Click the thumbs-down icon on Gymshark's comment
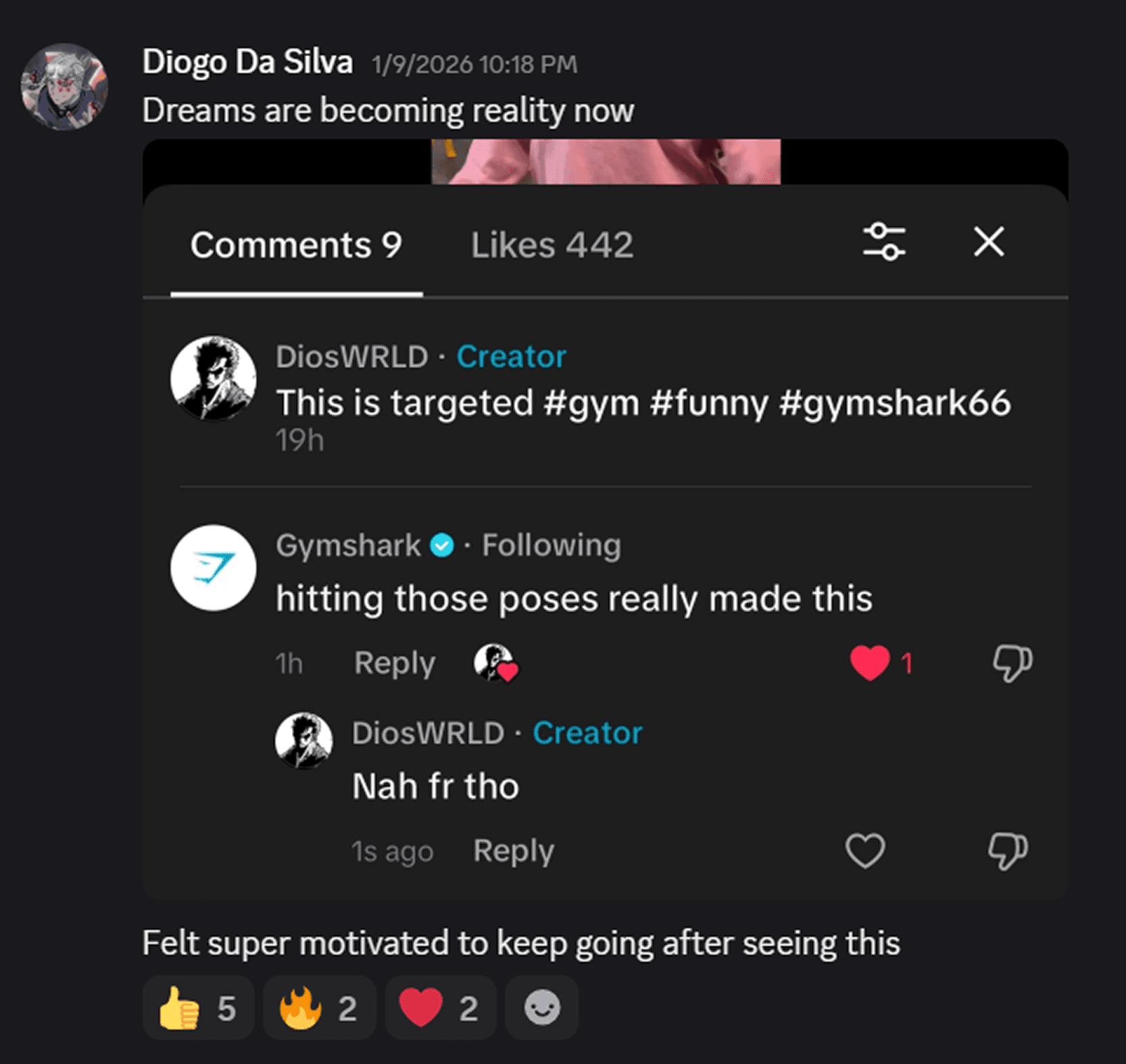The width and height of the screenshot is (1126, 1064). pyautogui.click(x=1012, y=663)
